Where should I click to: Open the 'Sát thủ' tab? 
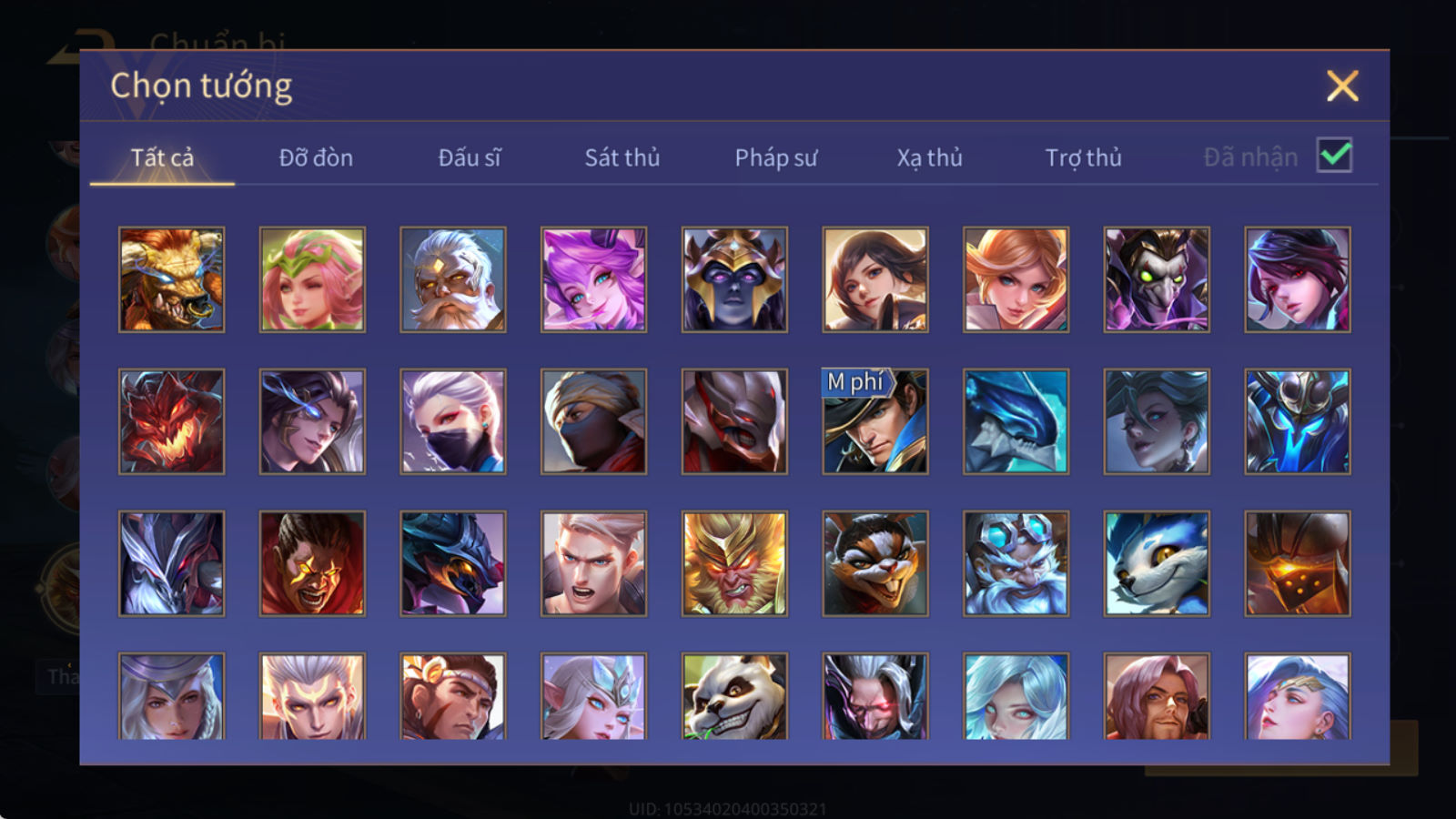622,157
